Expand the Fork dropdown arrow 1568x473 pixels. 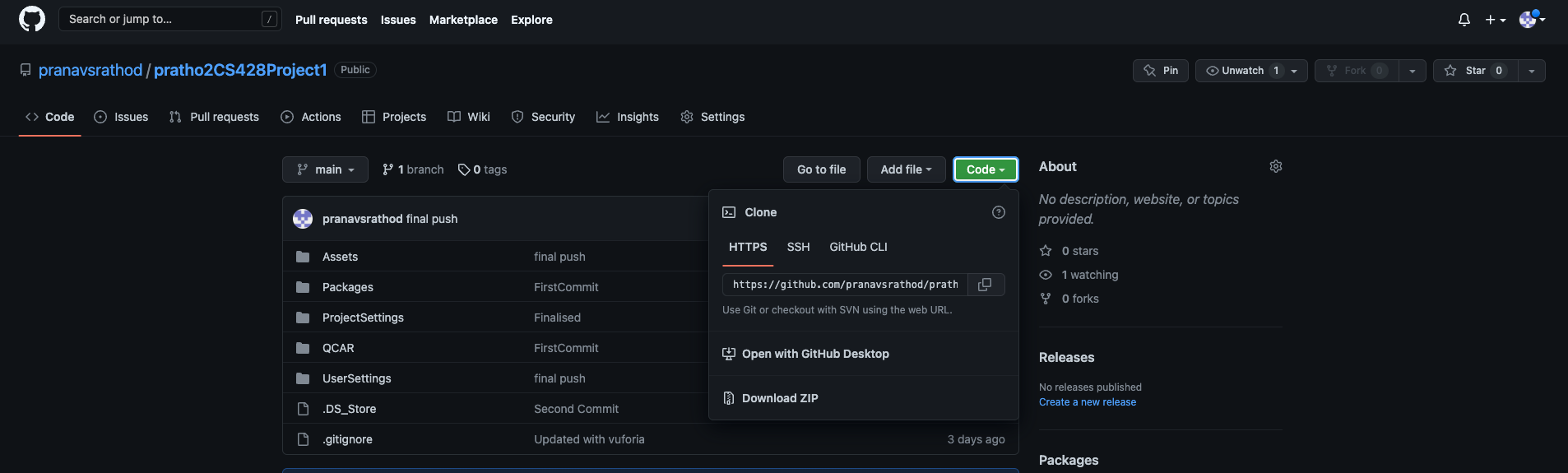tap(1412, 71)
